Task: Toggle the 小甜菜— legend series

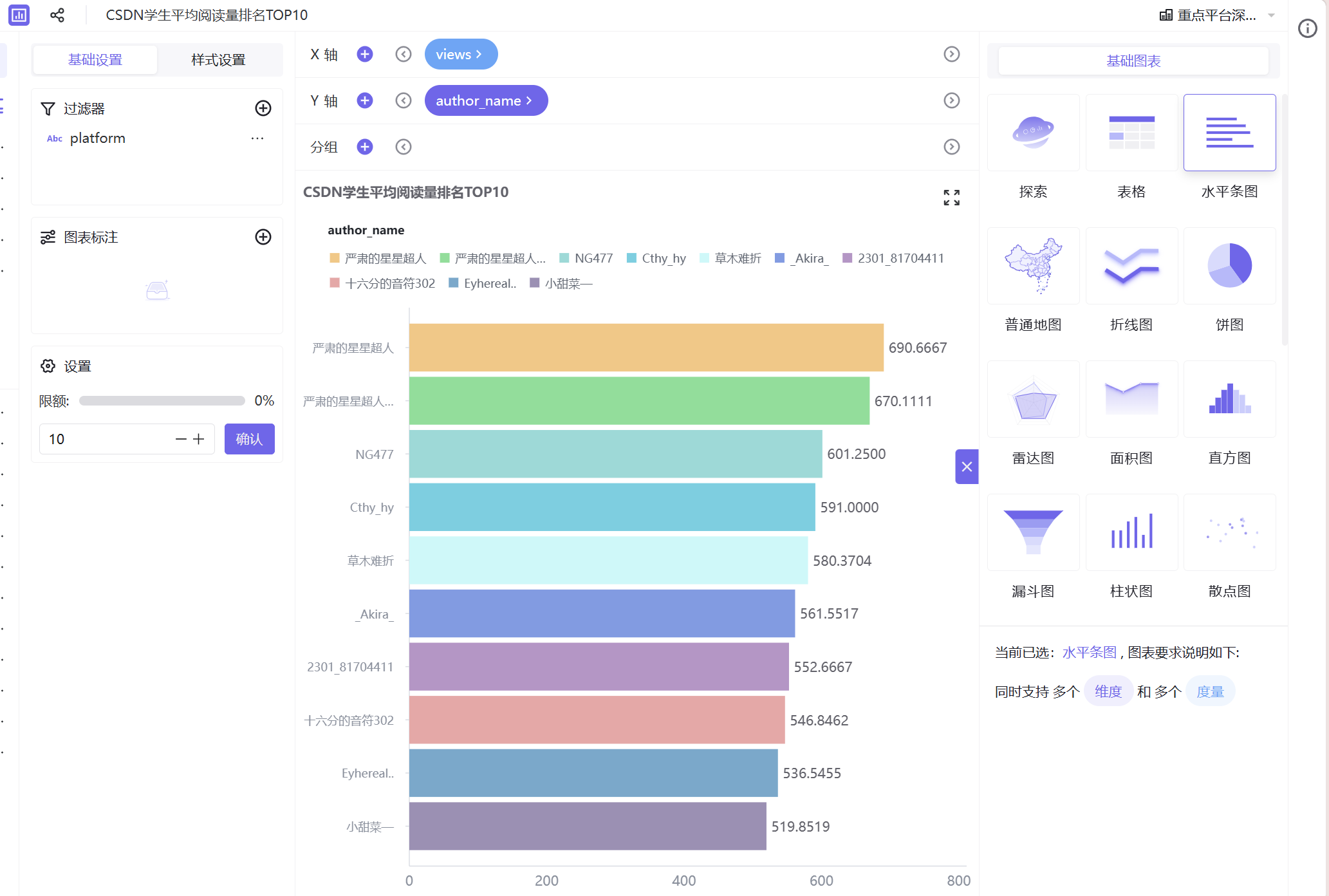Action: point(561,283)
